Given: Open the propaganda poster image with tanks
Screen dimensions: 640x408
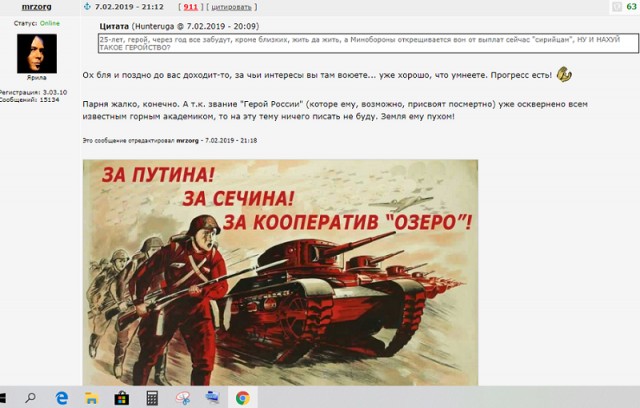Looking at the screenshot, I should (280, 273).
